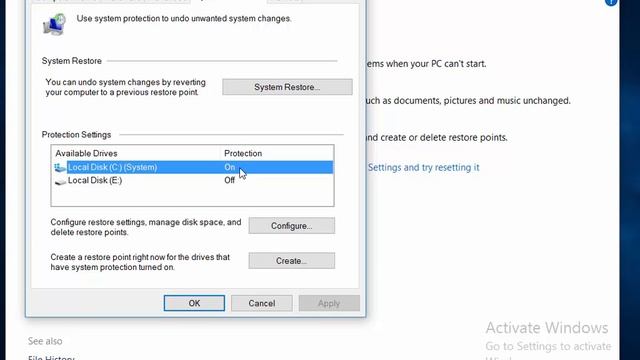Image resolution: width=640 pixels, height=360 pixels.
Task: Click the system protection computer icon
Action: point(55,24)
